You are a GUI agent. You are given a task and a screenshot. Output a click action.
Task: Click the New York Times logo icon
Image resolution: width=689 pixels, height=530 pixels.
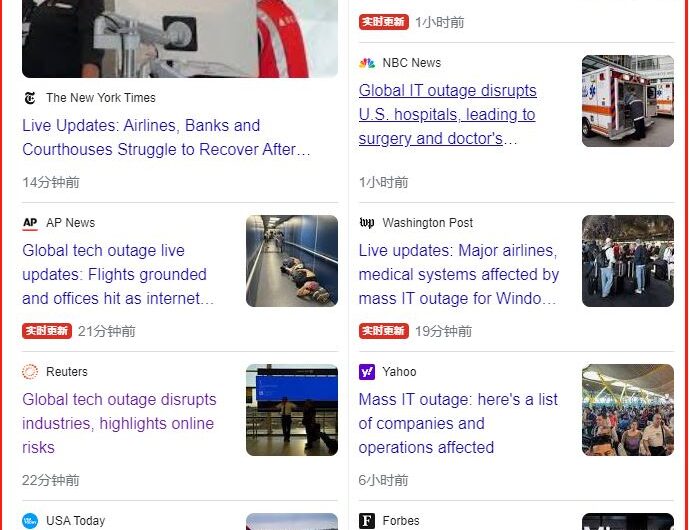(x=30, y=98)
